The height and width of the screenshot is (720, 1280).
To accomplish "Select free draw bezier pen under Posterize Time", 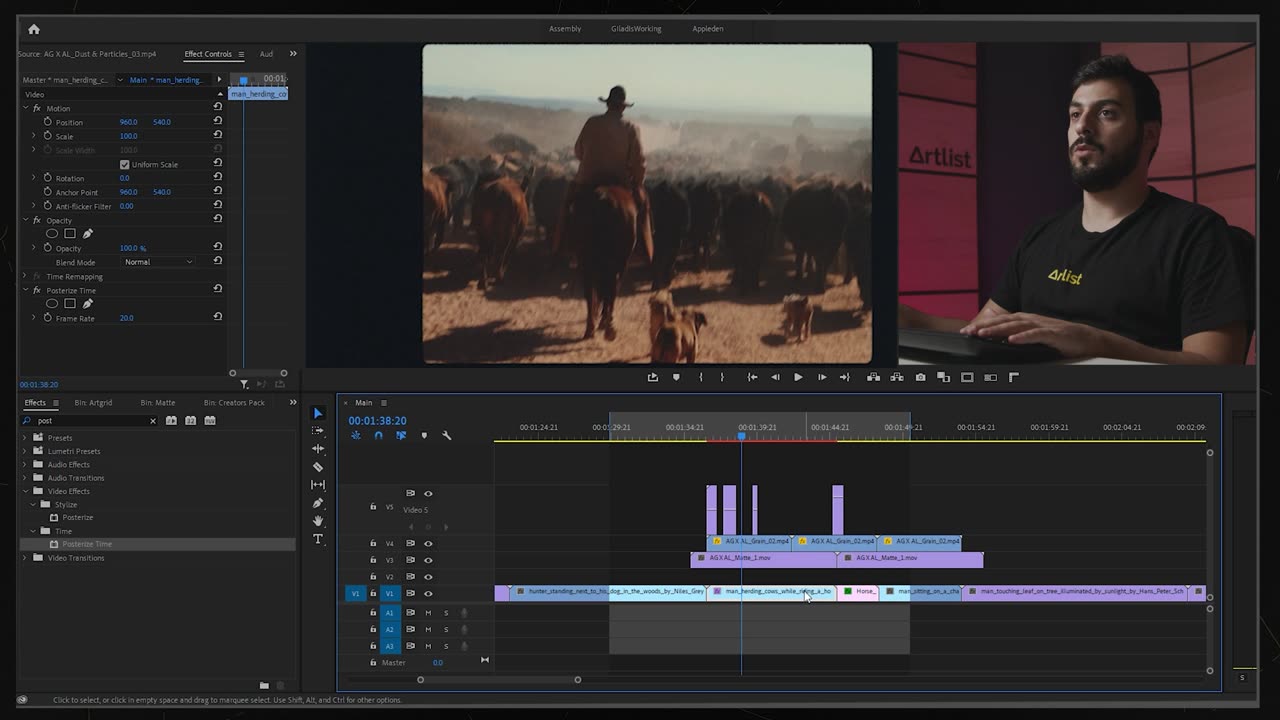I will pyautogui.click(x=88, y=304).
